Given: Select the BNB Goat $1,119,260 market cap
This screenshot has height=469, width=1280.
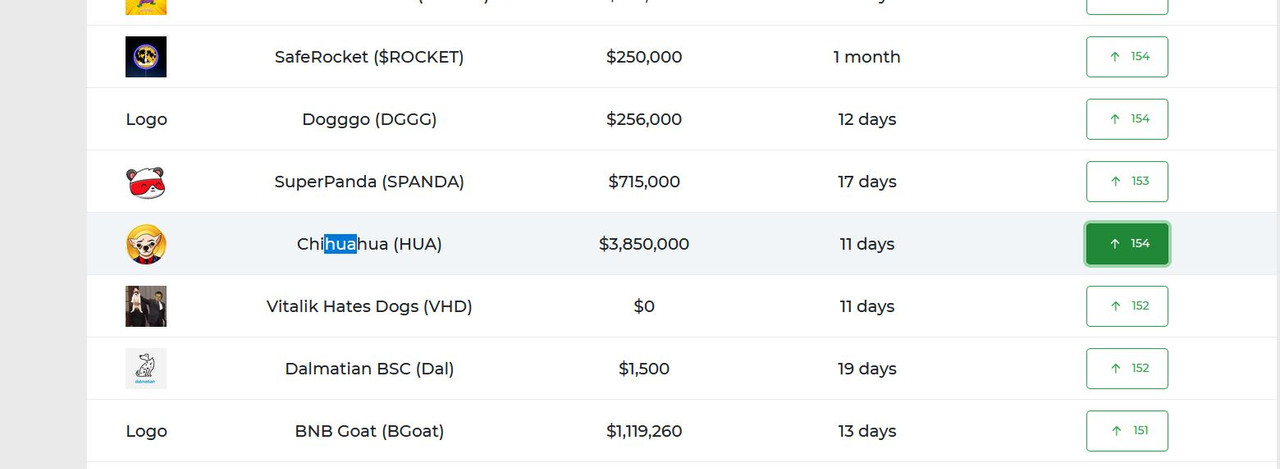Looking at the screenshot, I should tap(644, 431).
